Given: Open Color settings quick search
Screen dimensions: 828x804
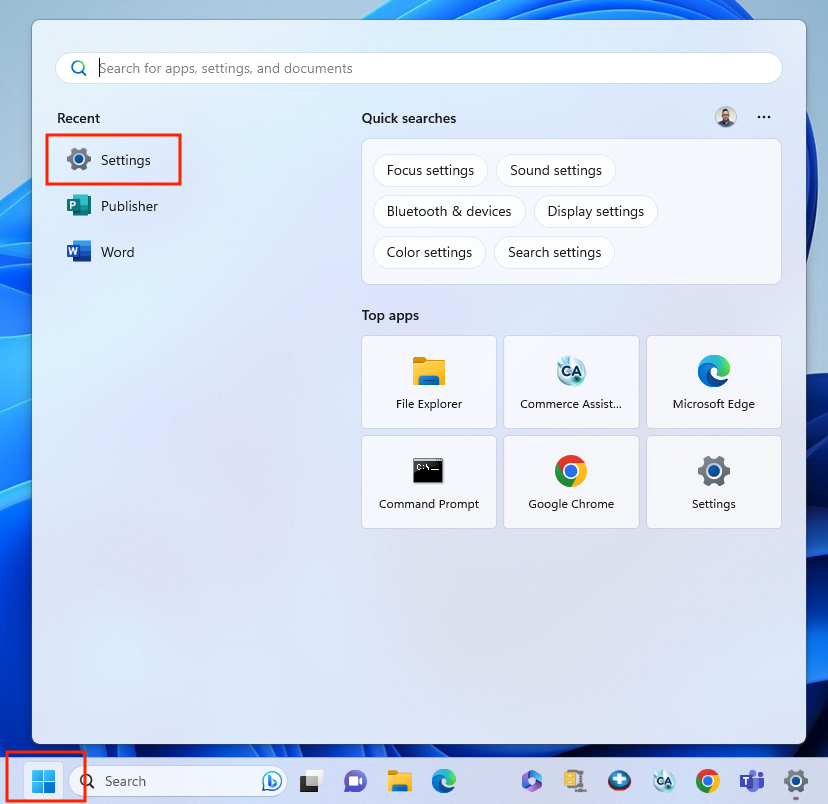Looking at the screenshot, I should click(x=429, y=252).
